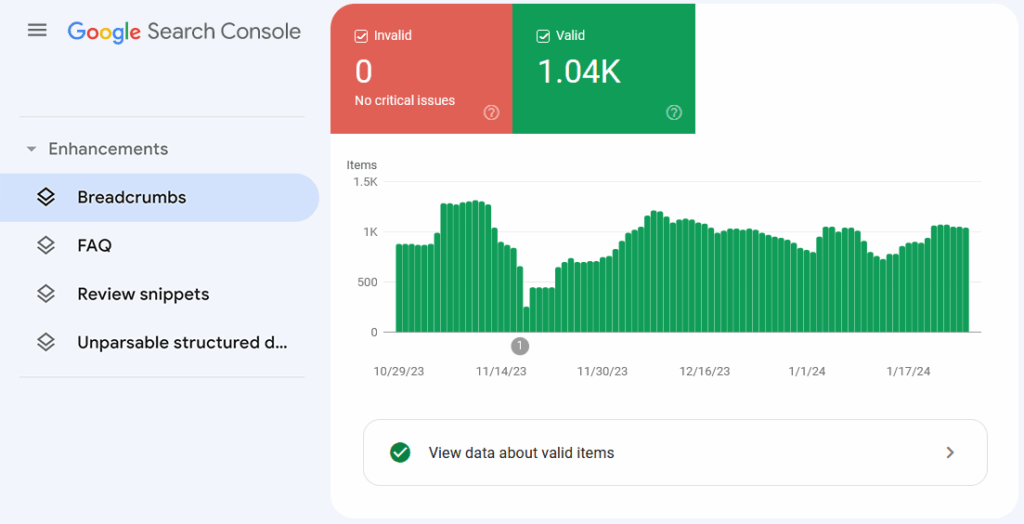
Task: Open View data about valid items
Action: [675, 452]
